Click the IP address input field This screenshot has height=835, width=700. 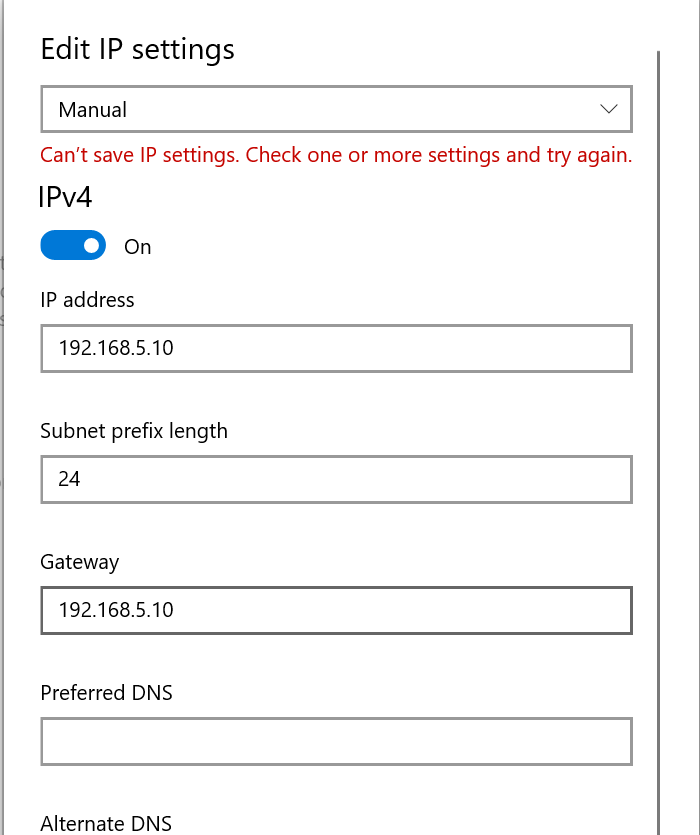[x=336, y=348]
